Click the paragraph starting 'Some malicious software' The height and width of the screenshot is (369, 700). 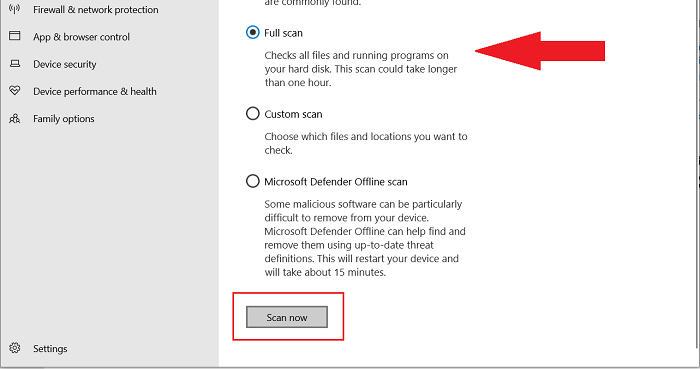(365, 238)
